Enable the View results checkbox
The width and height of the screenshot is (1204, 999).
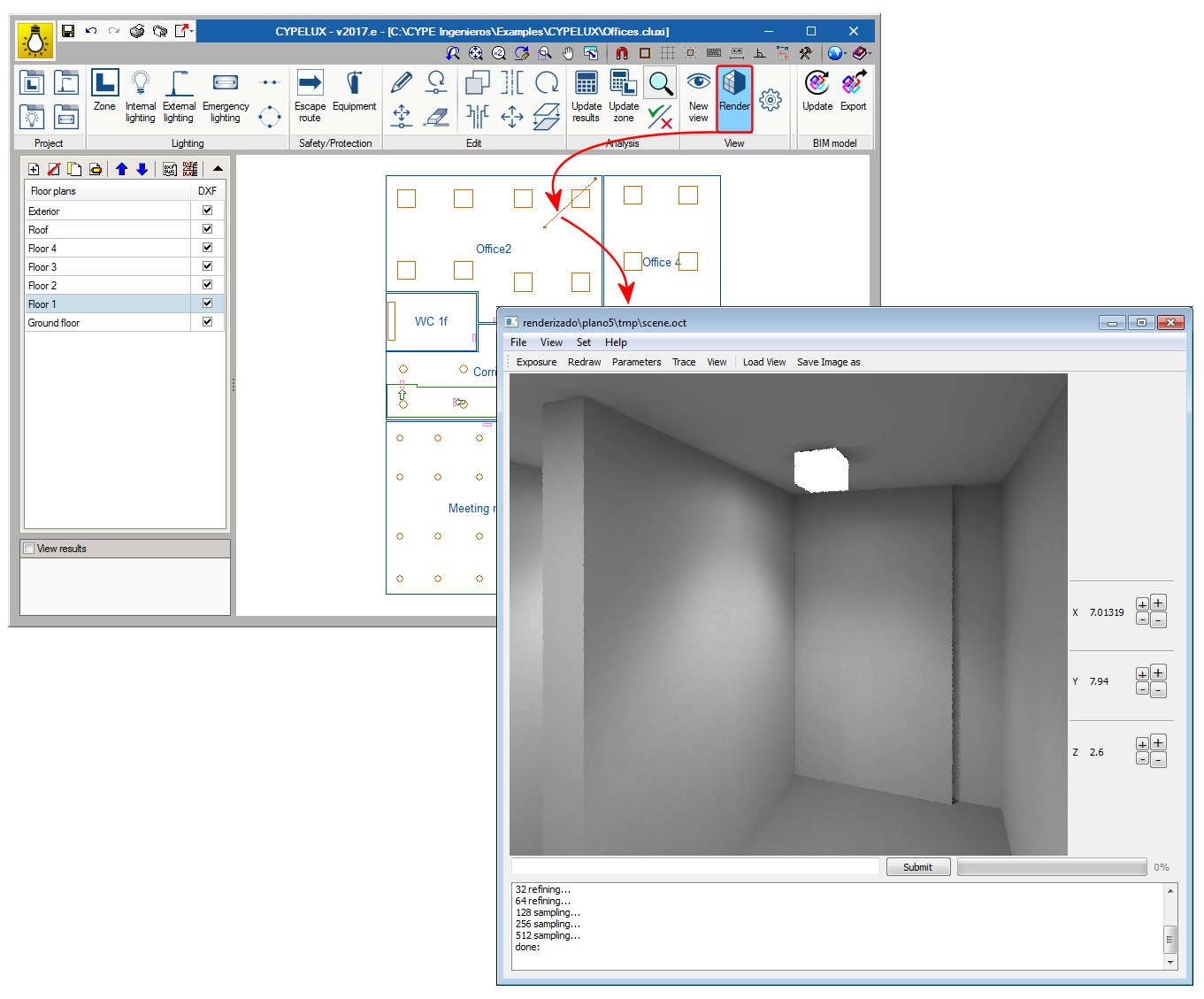tap(29, 549)
